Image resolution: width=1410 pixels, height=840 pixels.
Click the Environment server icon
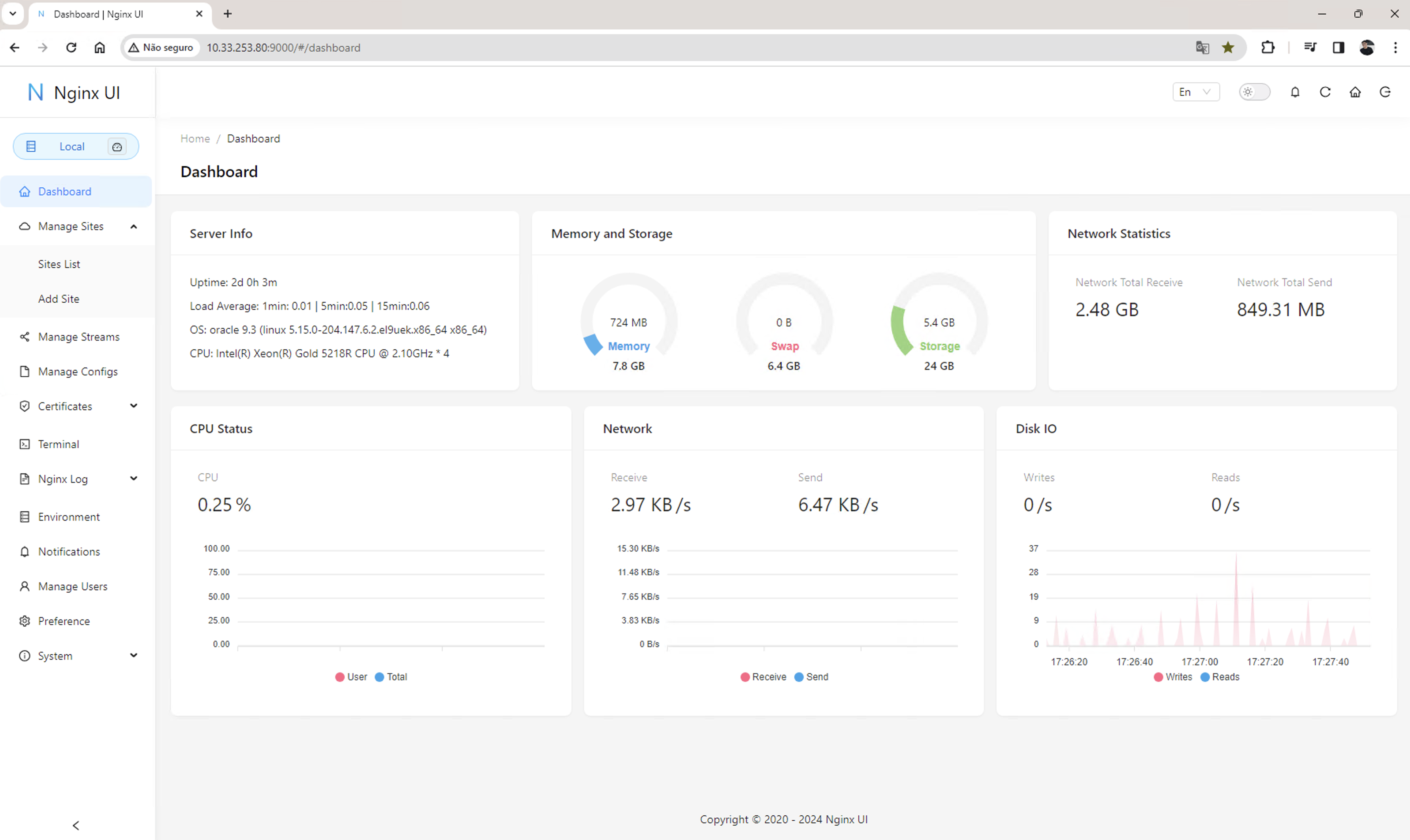coord(25,517)
